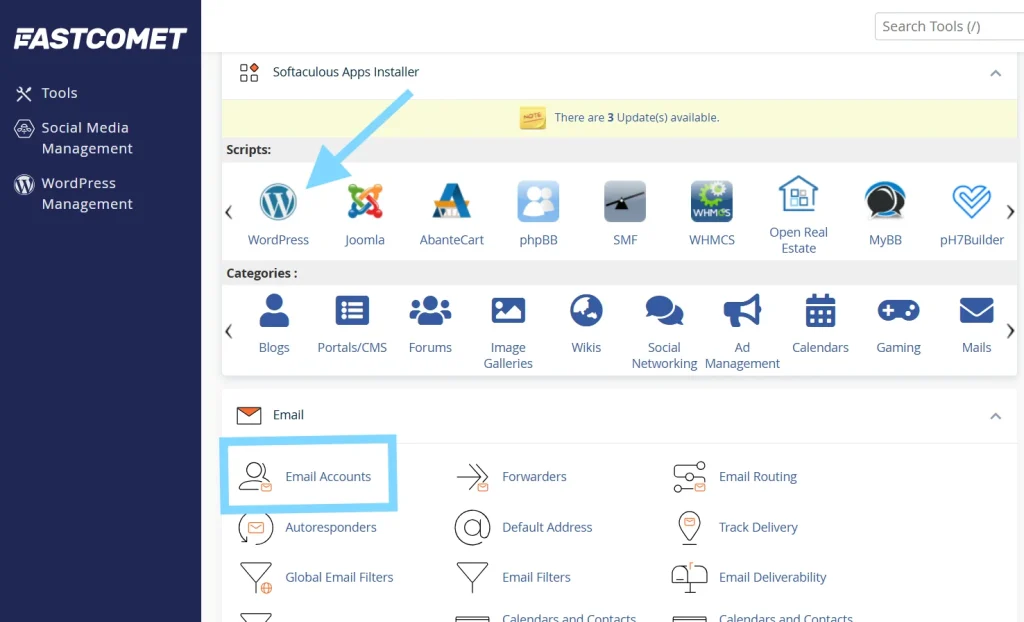Screen dimensions: 1024x622
Task: Click the MyBB script icon
Action: (x=884, y=200)
